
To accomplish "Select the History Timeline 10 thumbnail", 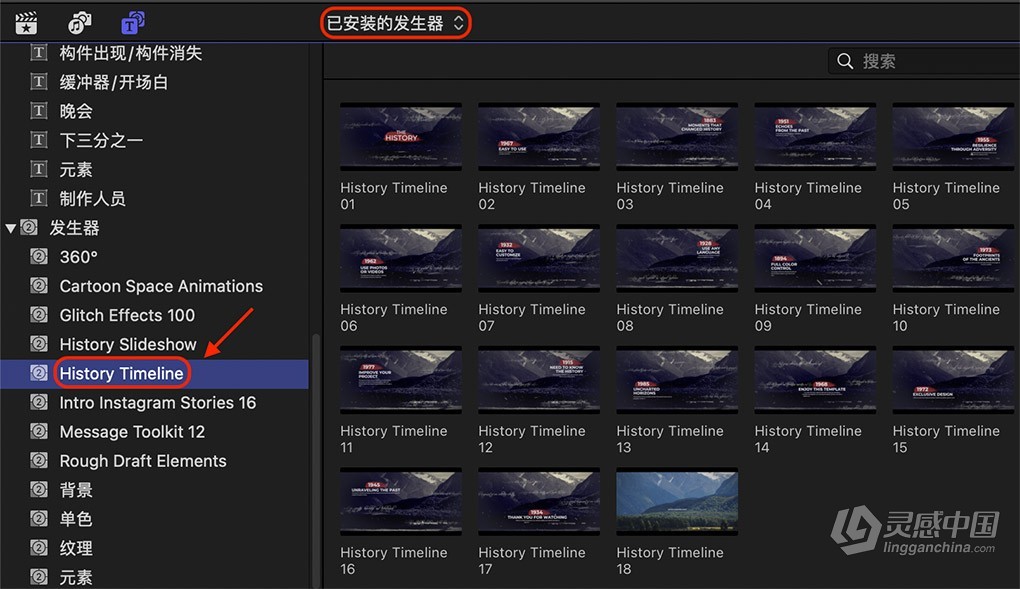I will pyautogui.click(x=953, y=258).
